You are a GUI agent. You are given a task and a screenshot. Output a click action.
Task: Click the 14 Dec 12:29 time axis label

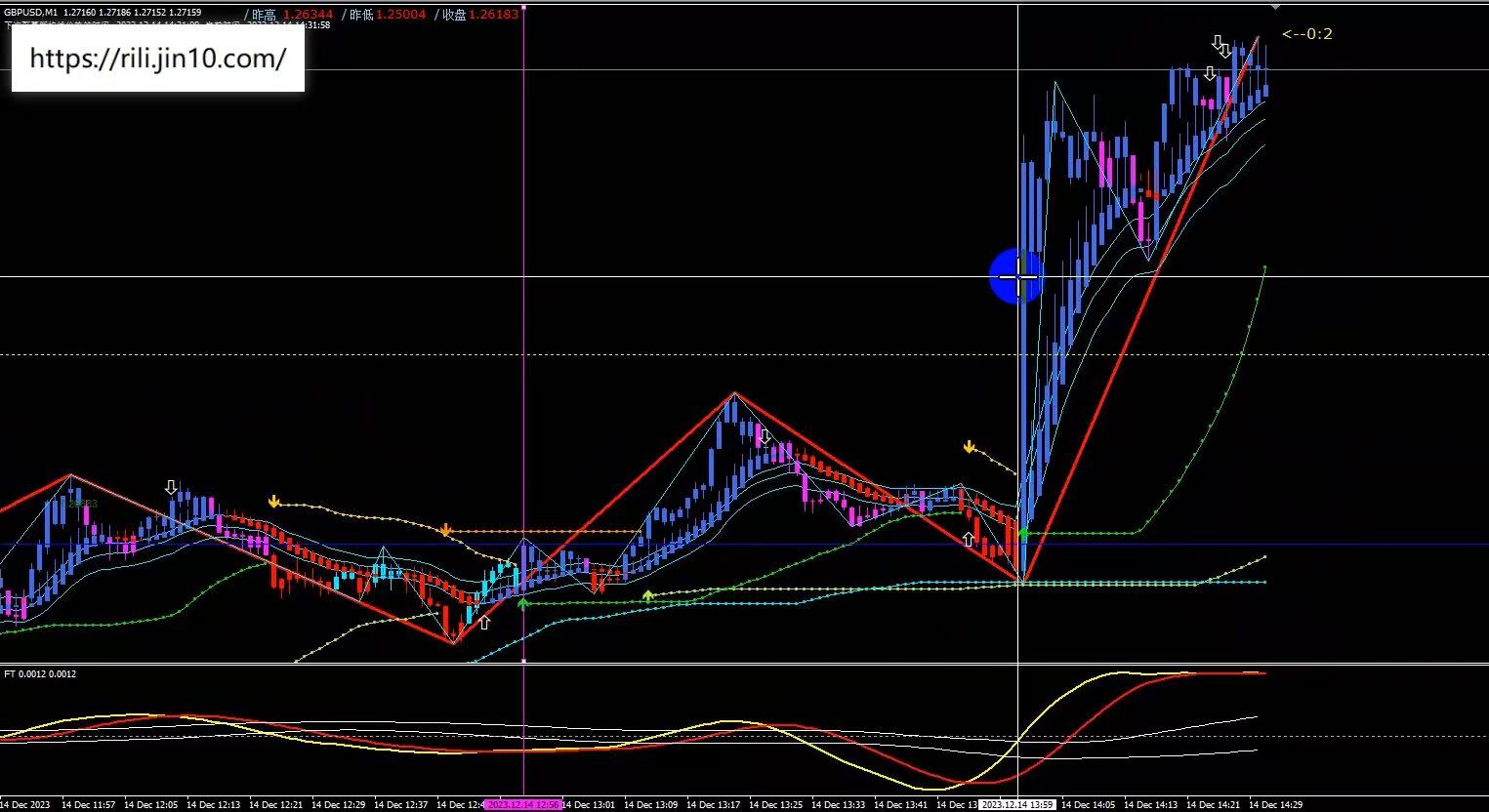pyautogui.click(x=338, y=805)
